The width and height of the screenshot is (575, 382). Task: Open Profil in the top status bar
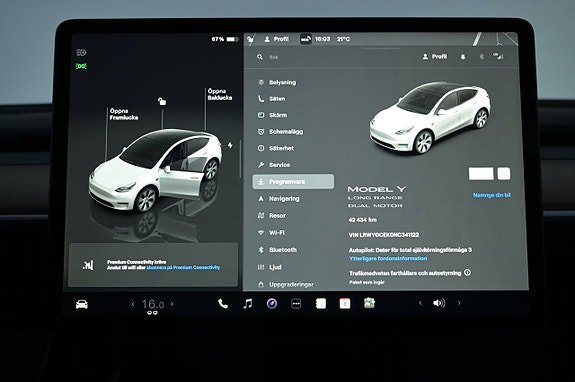pos(277,39)
